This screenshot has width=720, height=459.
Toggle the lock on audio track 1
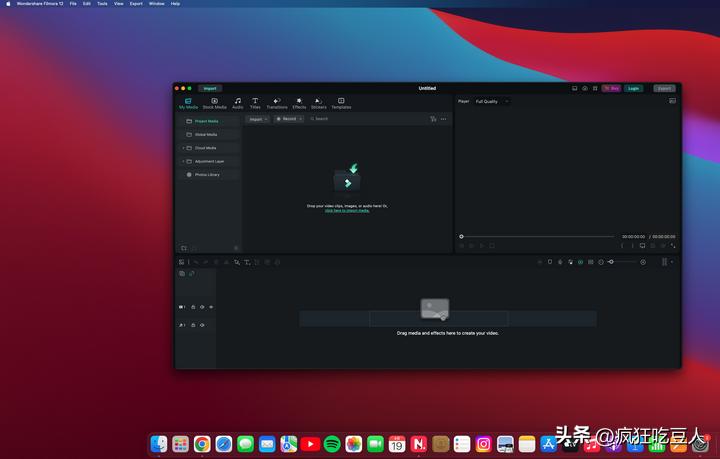[192, 325]
